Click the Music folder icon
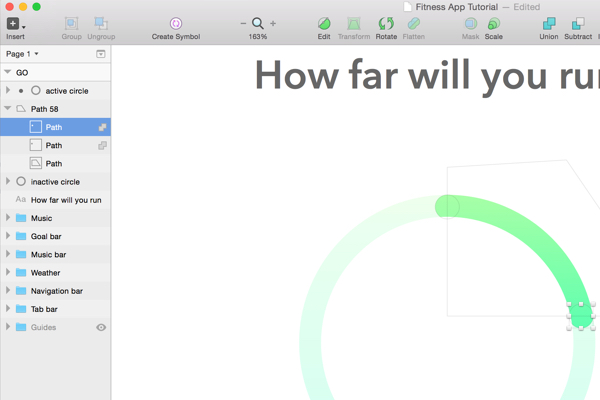The width and height of the screenshot is (600, 400). pyautogui.click(x=21, y=218)
